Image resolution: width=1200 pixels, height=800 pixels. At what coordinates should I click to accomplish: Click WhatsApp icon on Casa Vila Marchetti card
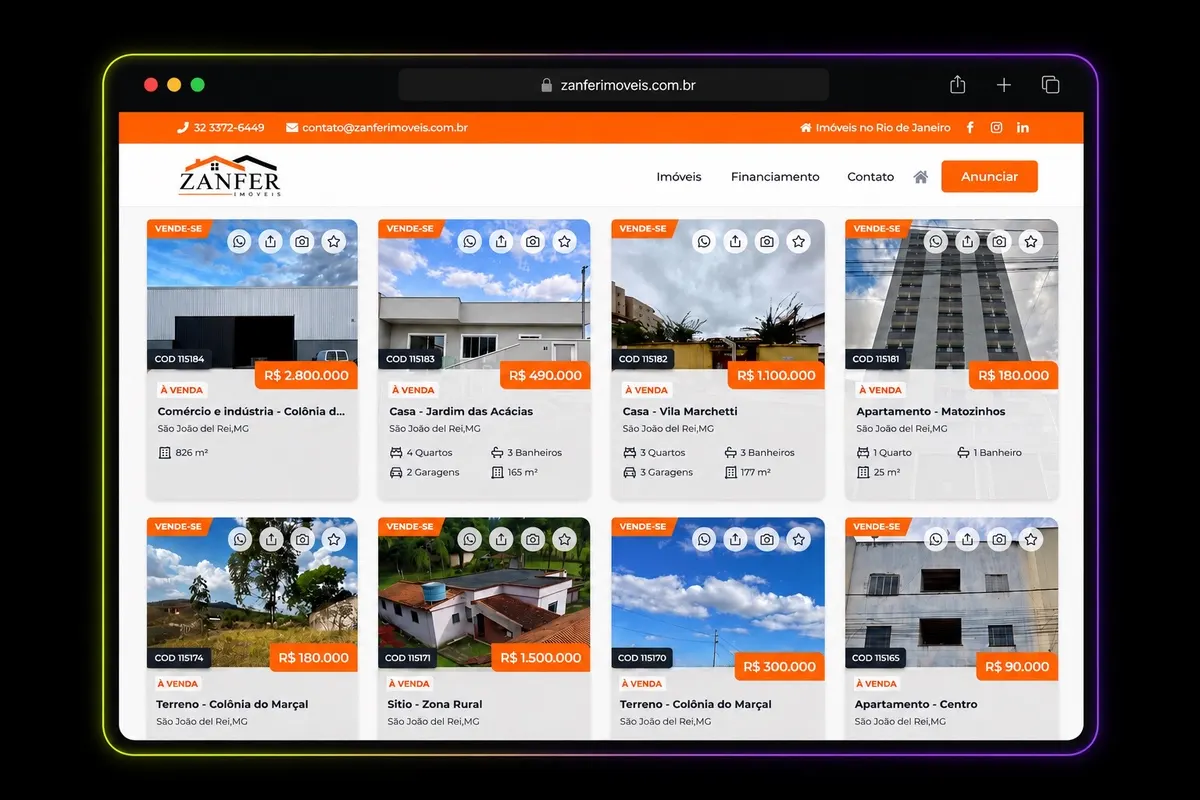tap(704, 241)
